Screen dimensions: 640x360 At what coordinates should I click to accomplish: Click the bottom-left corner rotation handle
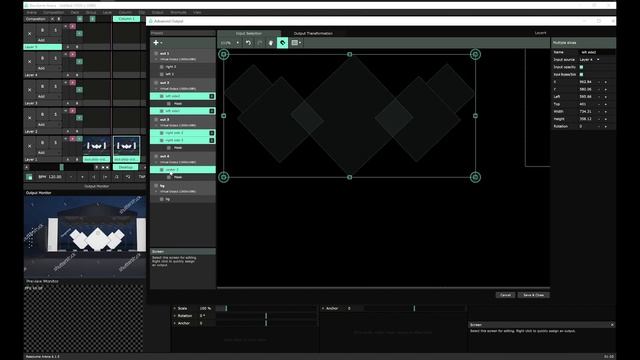(x=224, y=177)
